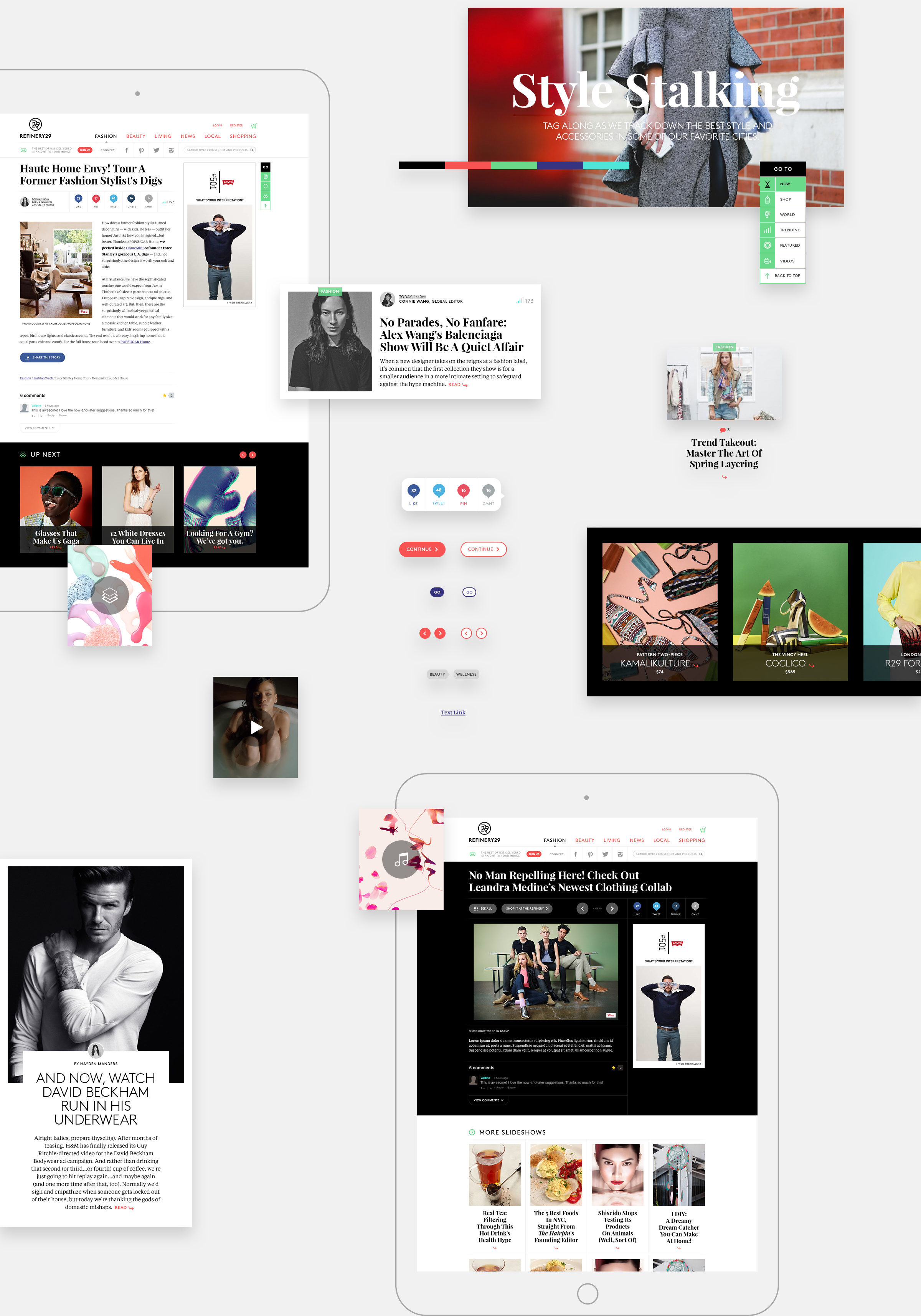Go to next slide beside 4 of 10
Screen dimensions: 921x1316
tap(612, 909)
